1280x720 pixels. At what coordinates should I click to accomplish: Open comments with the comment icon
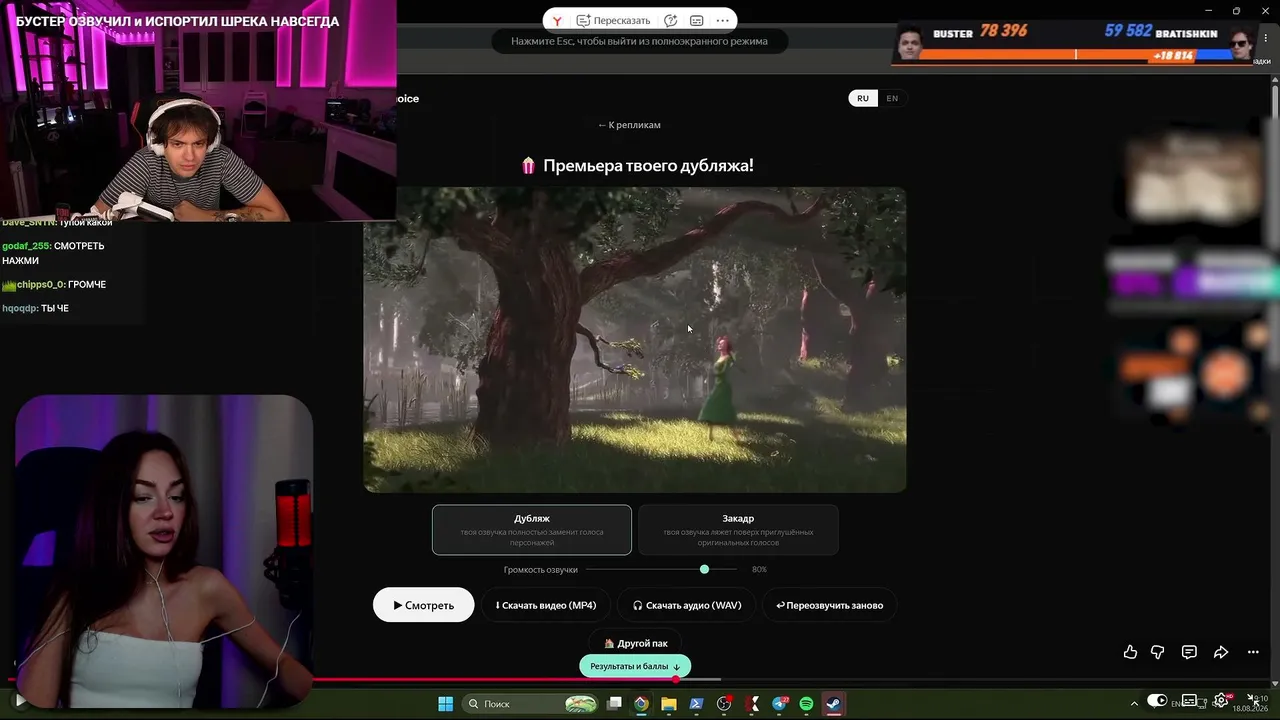1189,652
